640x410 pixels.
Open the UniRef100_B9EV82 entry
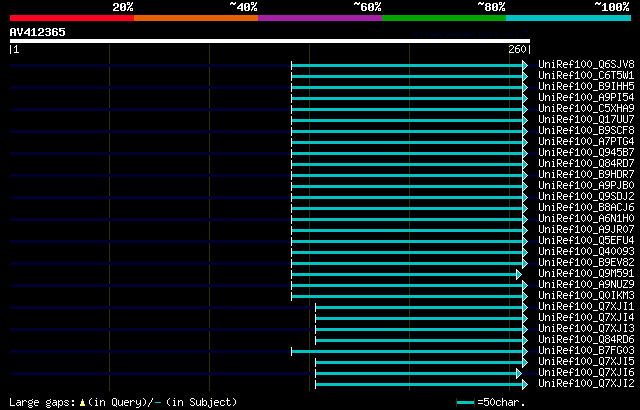tap(586, 263)
